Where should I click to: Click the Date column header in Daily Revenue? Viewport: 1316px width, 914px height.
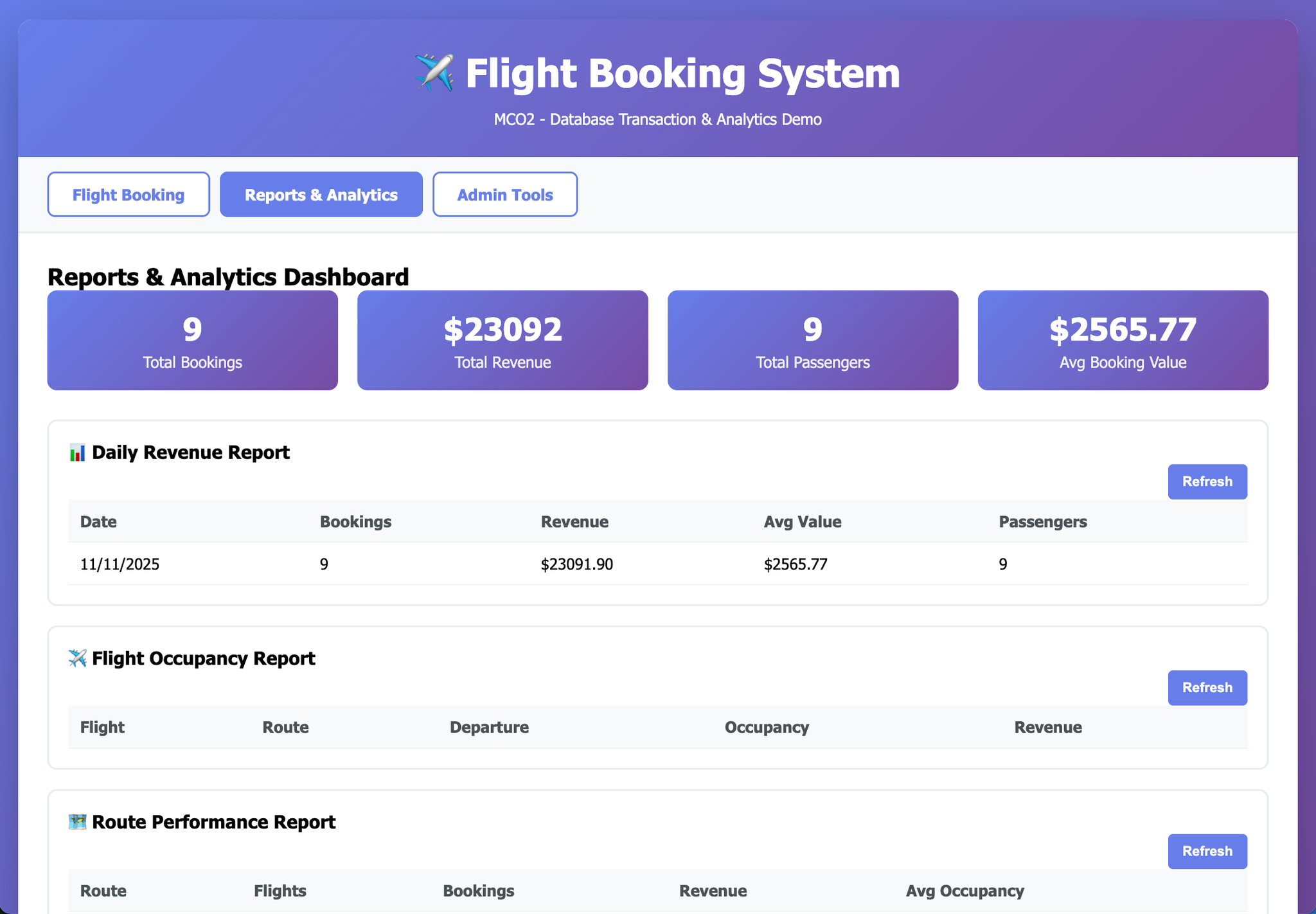[x=98, y=521]
